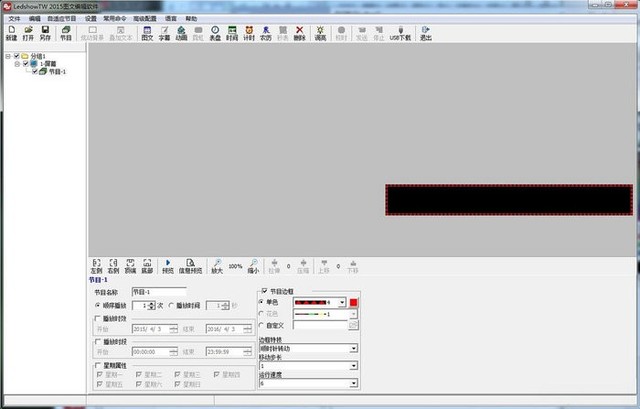The height and width of the screenshot is (409, 640).
Task: Open the 移动步长 step dropdown
Action: point(353,366)
